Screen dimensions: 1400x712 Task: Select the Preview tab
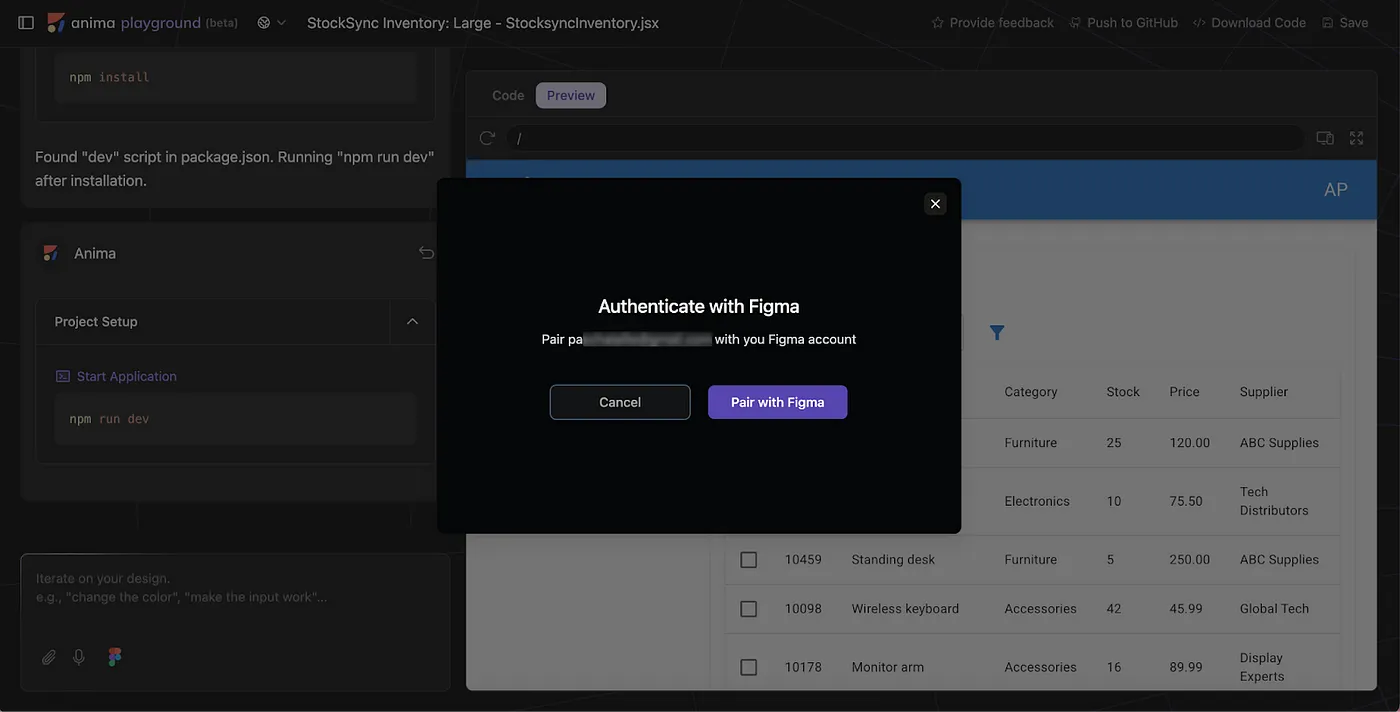pos(570,94)
